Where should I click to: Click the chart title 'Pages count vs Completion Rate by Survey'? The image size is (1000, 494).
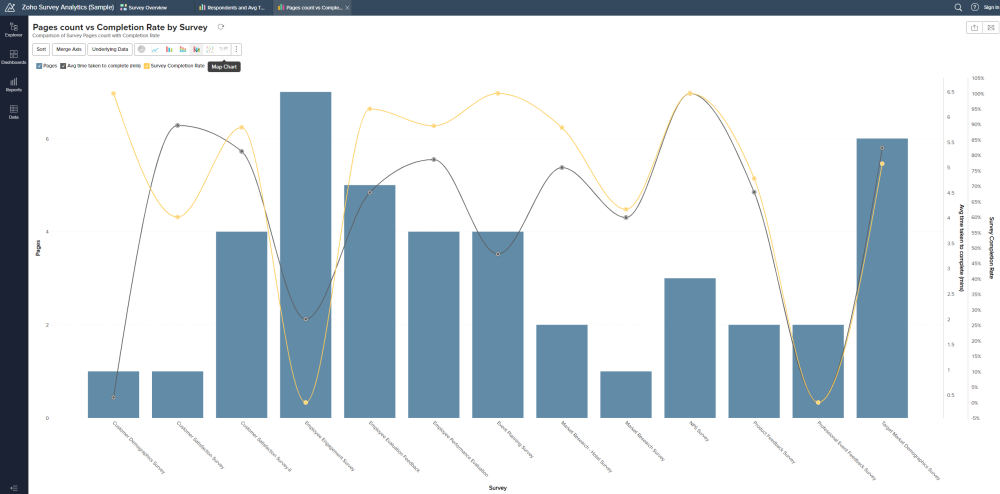point(120,27)
